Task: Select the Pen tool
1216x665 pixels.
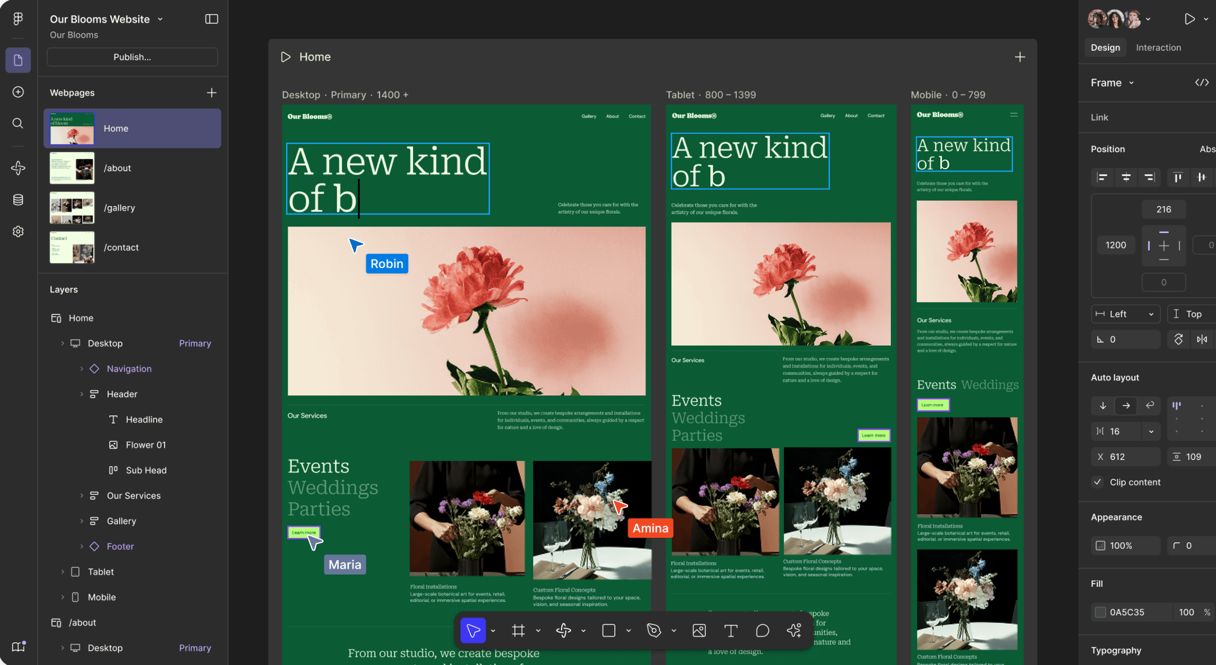Action: pyautogui.click(x=655, y=630)
